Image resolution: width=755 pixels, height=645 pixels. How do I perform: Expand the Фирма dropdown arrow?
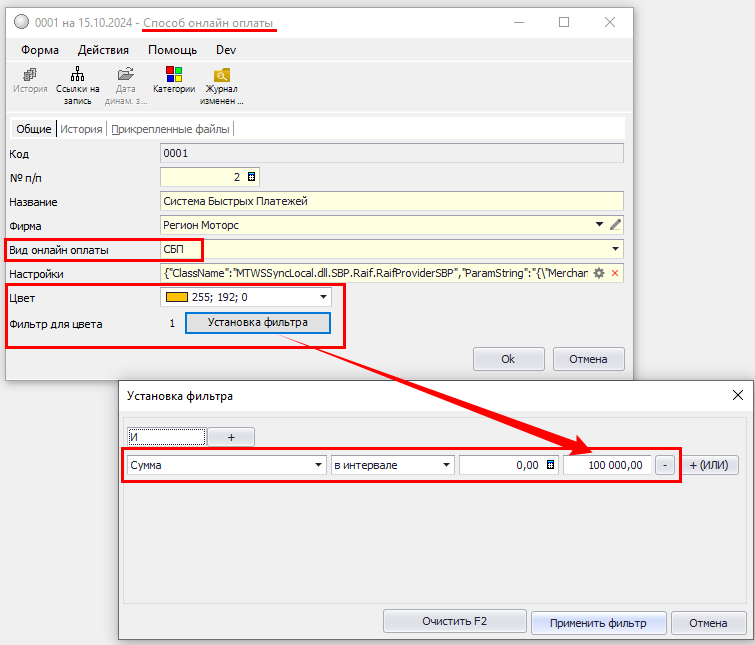tap(600, 225)
